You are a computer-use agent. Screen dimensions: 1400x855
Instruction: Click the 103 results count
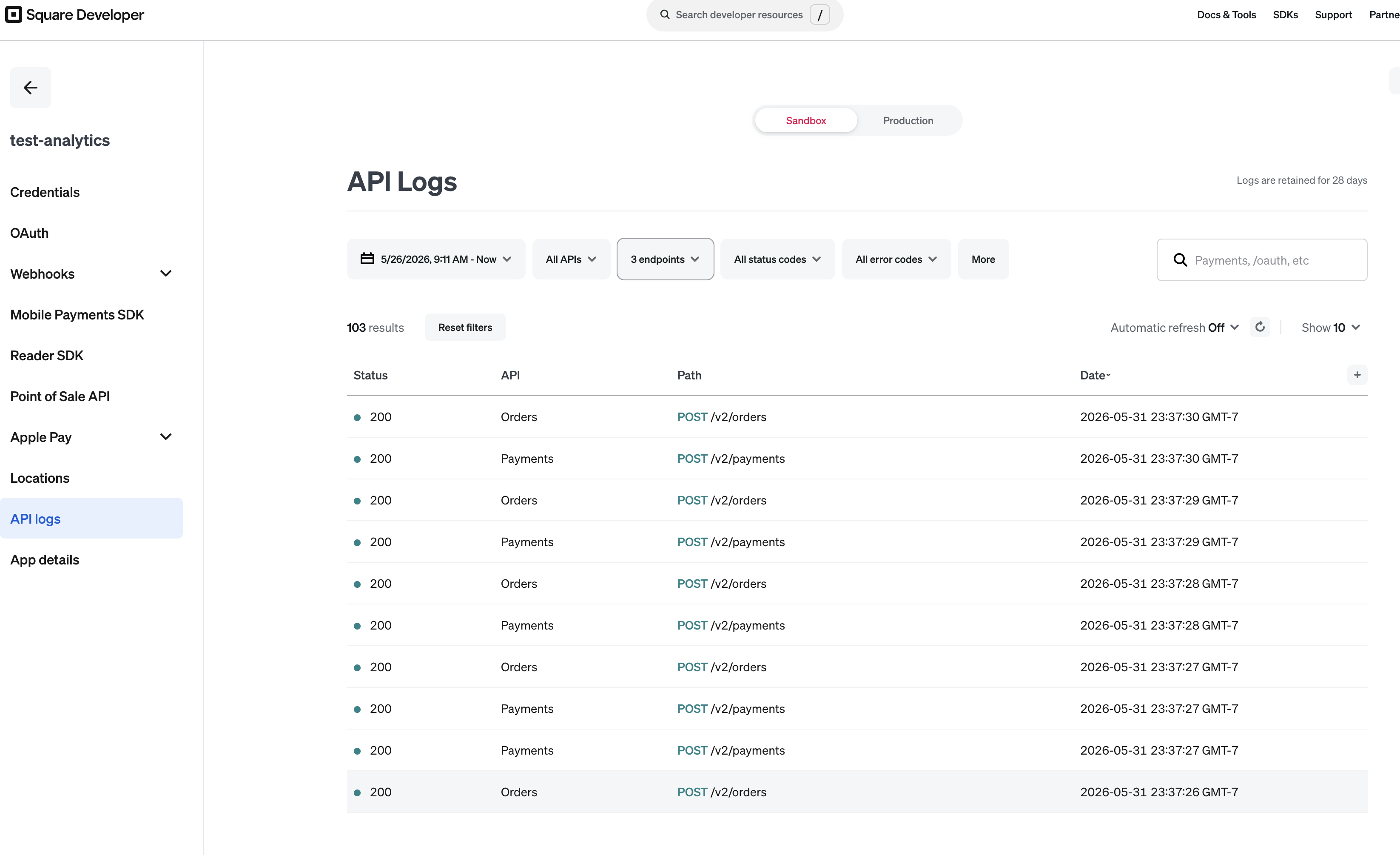point(375,328)
